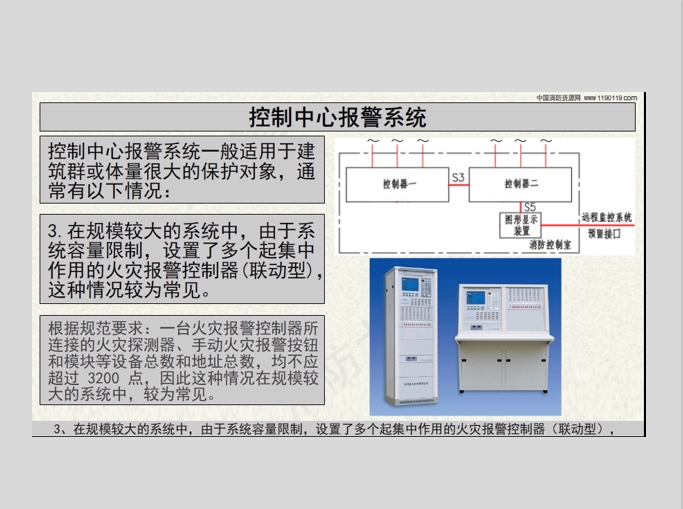Select the intro text box starting 控制中心报警系统一般适用于
Viewport: 683px width, 509px height.
pyautogui.click(x=182, y=170)
